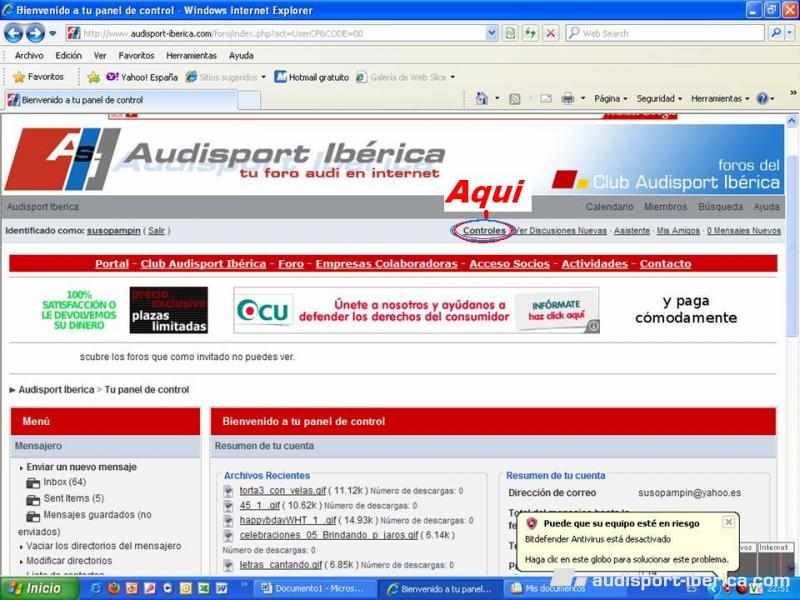The width and height of the screenshot is (800, 600).
Task: Click the browser Forward arrow button
Action: coord(35,34)
